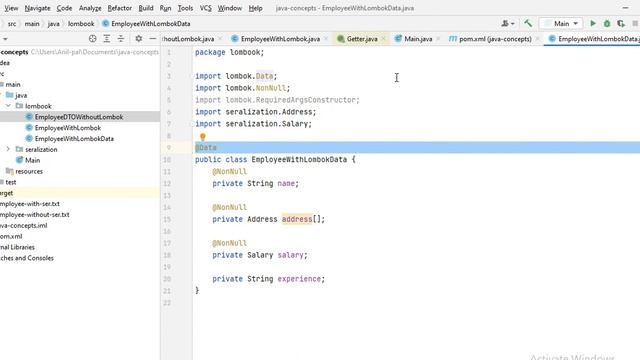640x360 pixels.
Task: Open the View menu
Action: pos(11,8)
